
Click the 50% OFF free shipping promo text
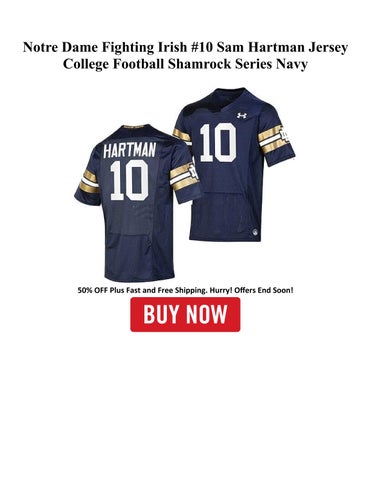pyautogui.click(x=185, y=290)
